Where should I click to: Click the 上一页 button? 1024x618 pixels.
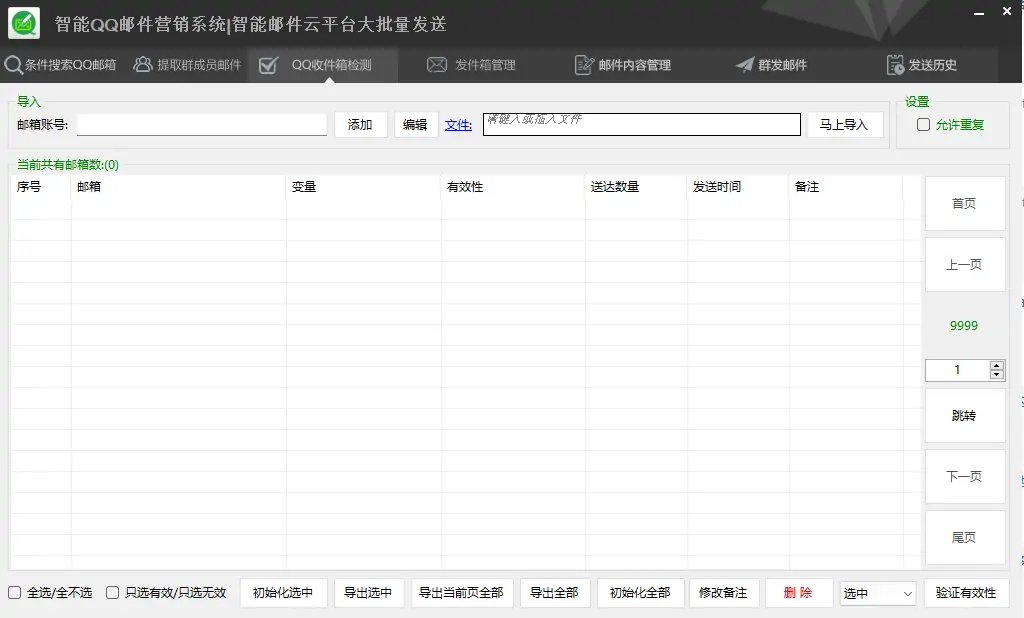[x=965, y=265]
